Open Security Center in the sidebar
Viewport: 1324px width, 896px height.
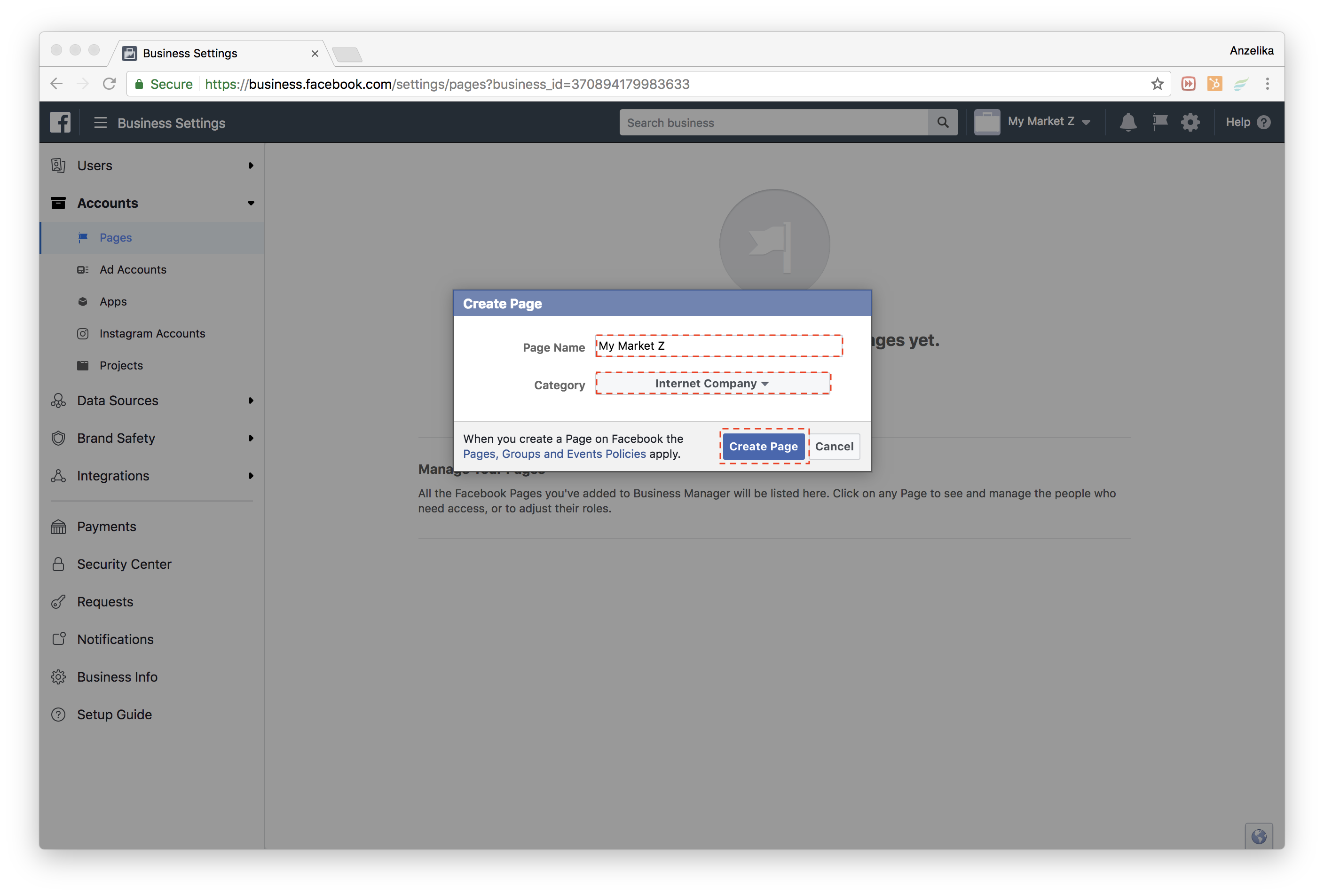click(152, 565)
